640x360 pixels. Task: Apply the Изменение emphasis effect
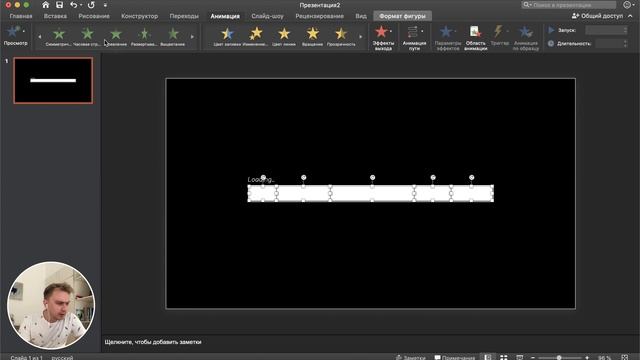[x=256, y=36]
